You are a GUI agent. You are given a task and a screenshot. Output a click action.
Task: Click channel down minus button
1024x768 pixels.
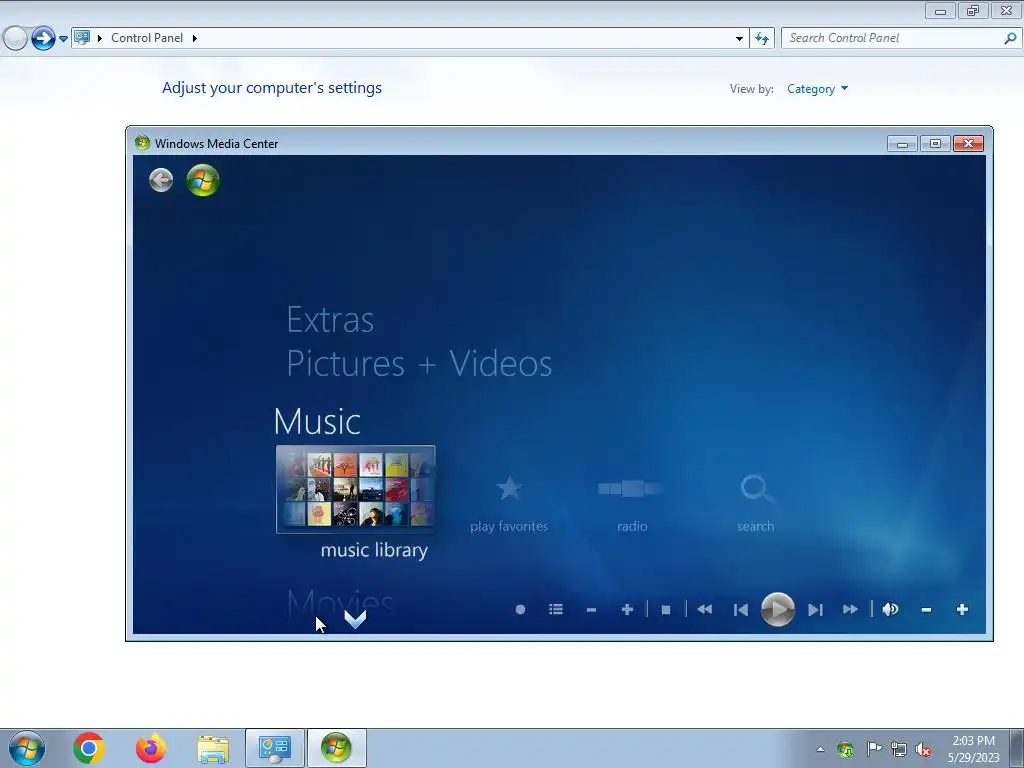[592, 610]
